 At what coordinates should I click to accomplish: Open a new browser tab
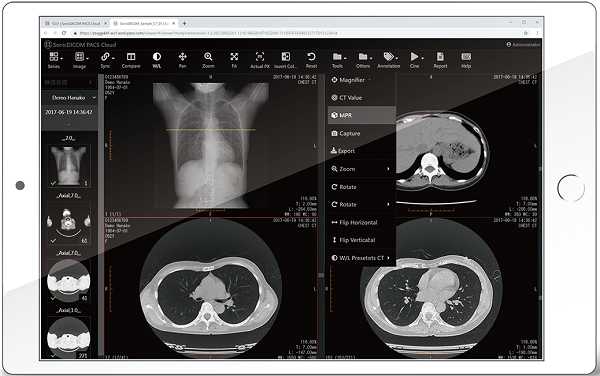tap(184, 23)
